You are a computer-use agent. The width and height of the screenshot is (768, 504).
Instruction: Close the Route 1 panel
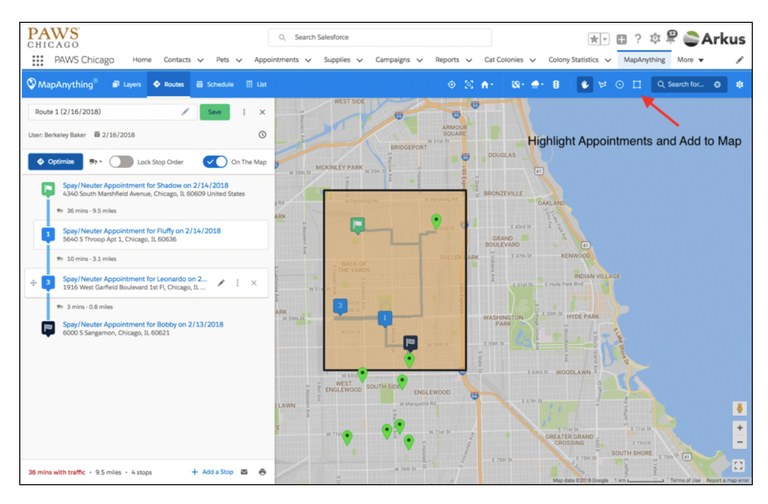coord(263,112)
